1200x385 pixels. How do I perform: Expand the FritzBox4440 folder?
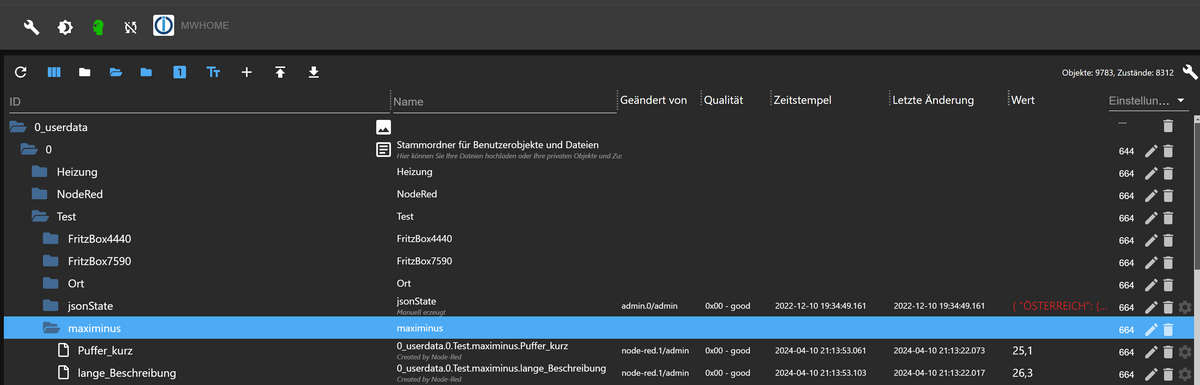51,239
